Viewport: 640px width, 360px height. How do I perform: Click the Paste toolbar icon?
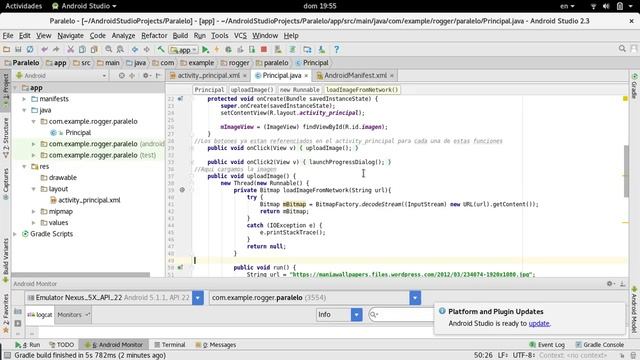[x=94, y=49]
